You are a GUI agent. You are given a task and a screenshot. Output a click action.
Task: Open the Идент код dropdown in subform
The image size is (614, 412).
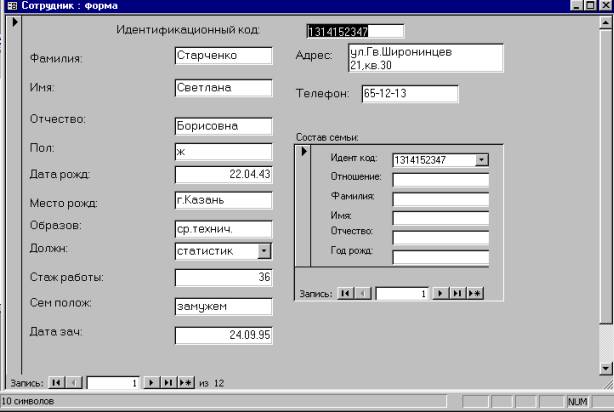click(x=482, y=160)
